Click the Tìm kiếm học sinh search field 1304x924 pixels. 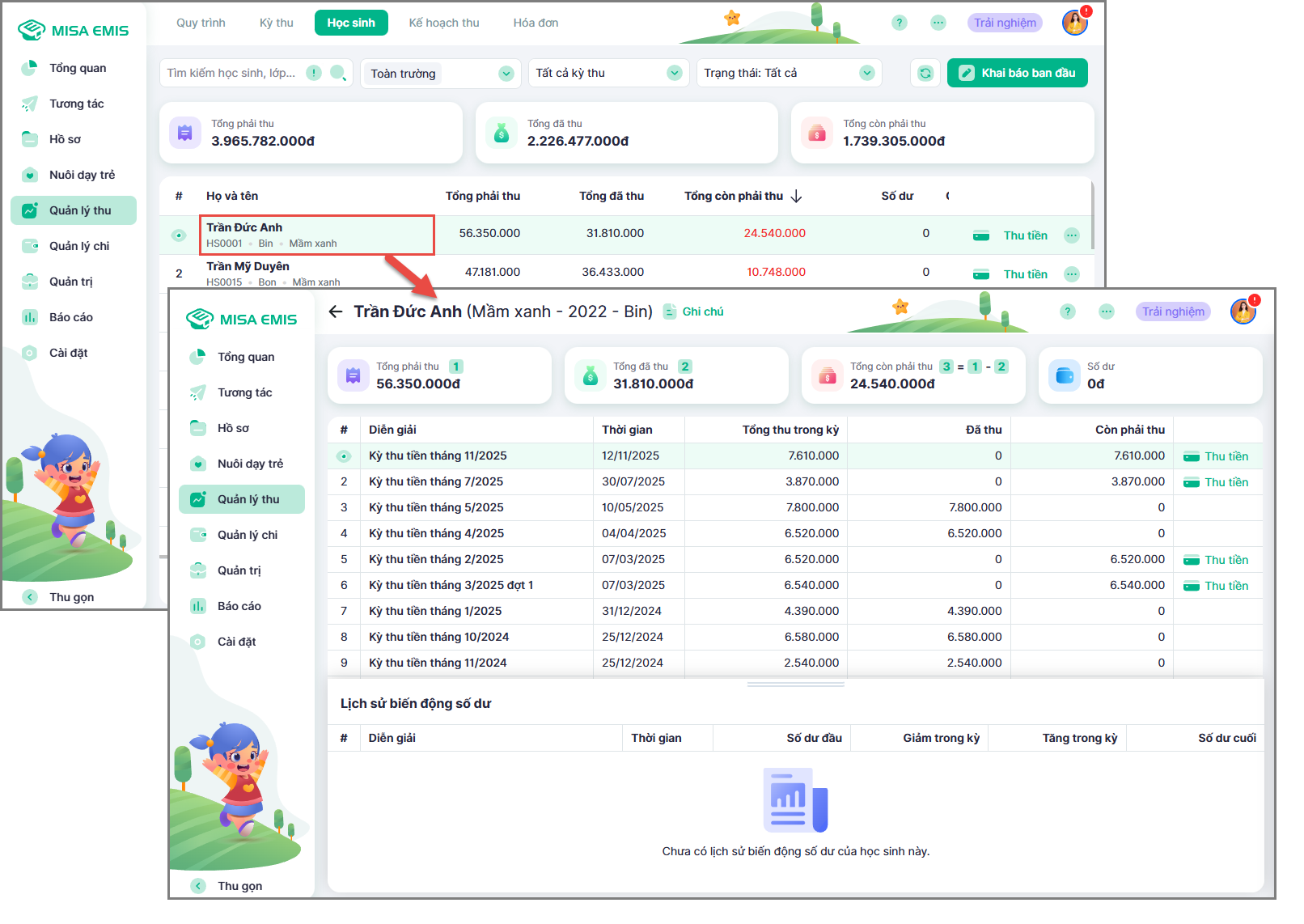pyautogui.click(x=231, y=73)
